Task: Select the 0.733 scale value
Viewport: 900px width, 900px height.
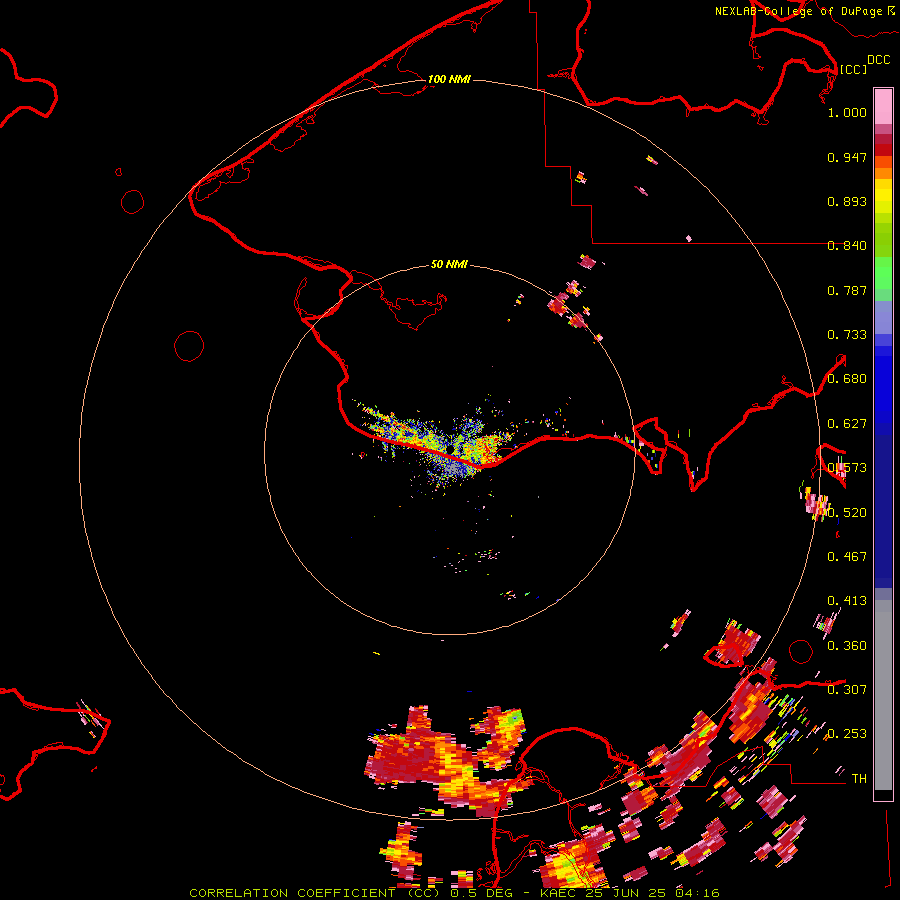Action: [x=847, y=335]
